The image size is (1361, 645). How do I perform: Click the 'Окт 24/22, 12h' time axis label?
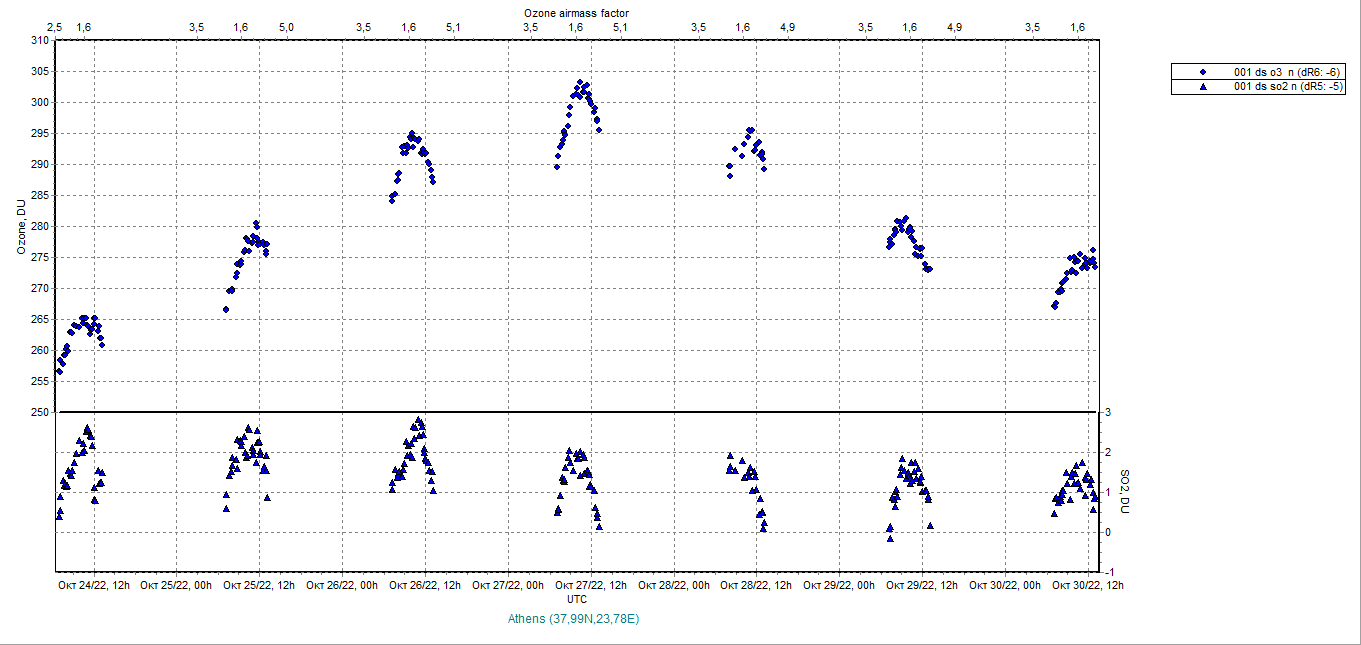click(x=93, y=585)
